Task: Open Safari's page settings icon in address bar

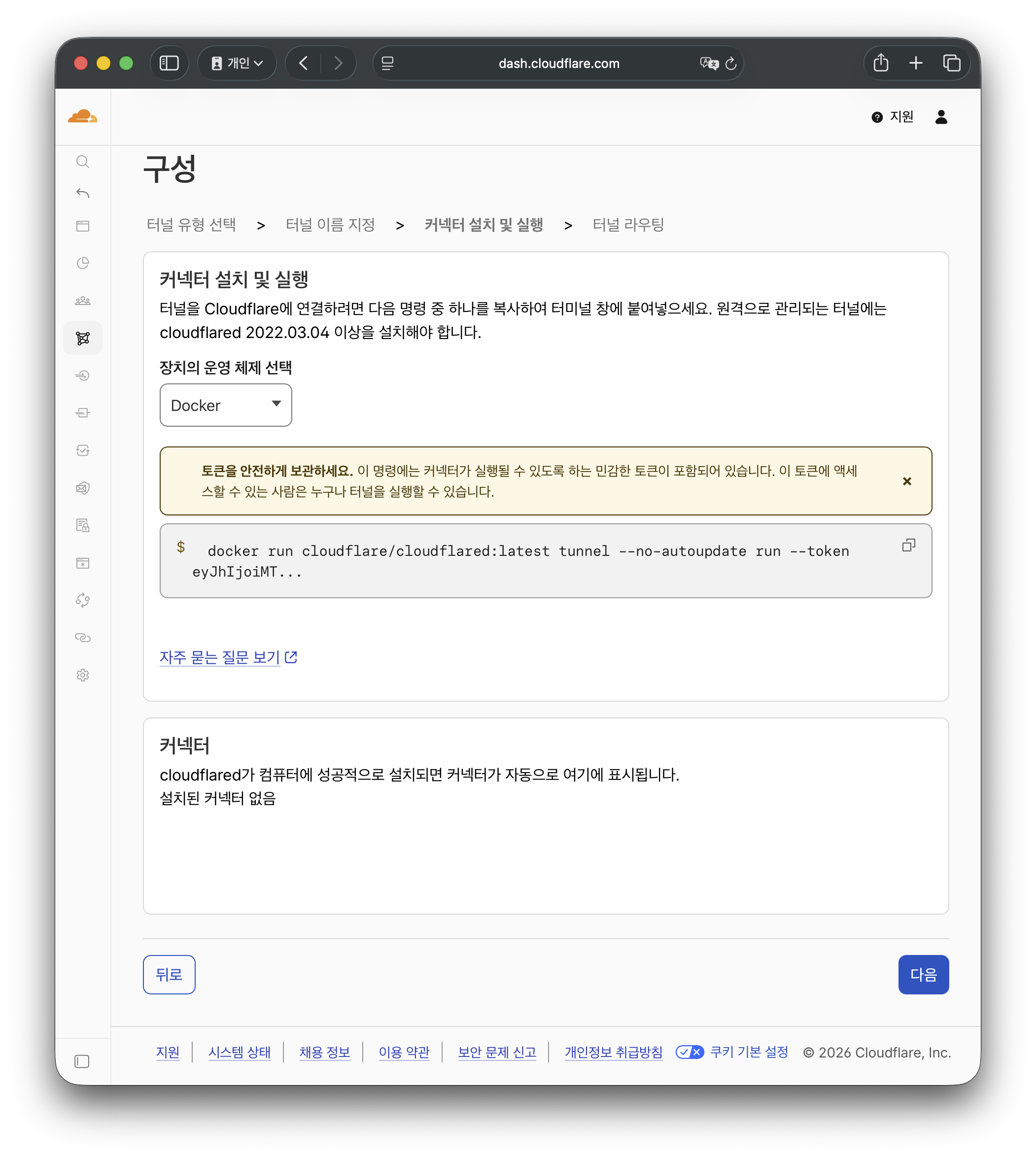Action: tap(388, 63)
